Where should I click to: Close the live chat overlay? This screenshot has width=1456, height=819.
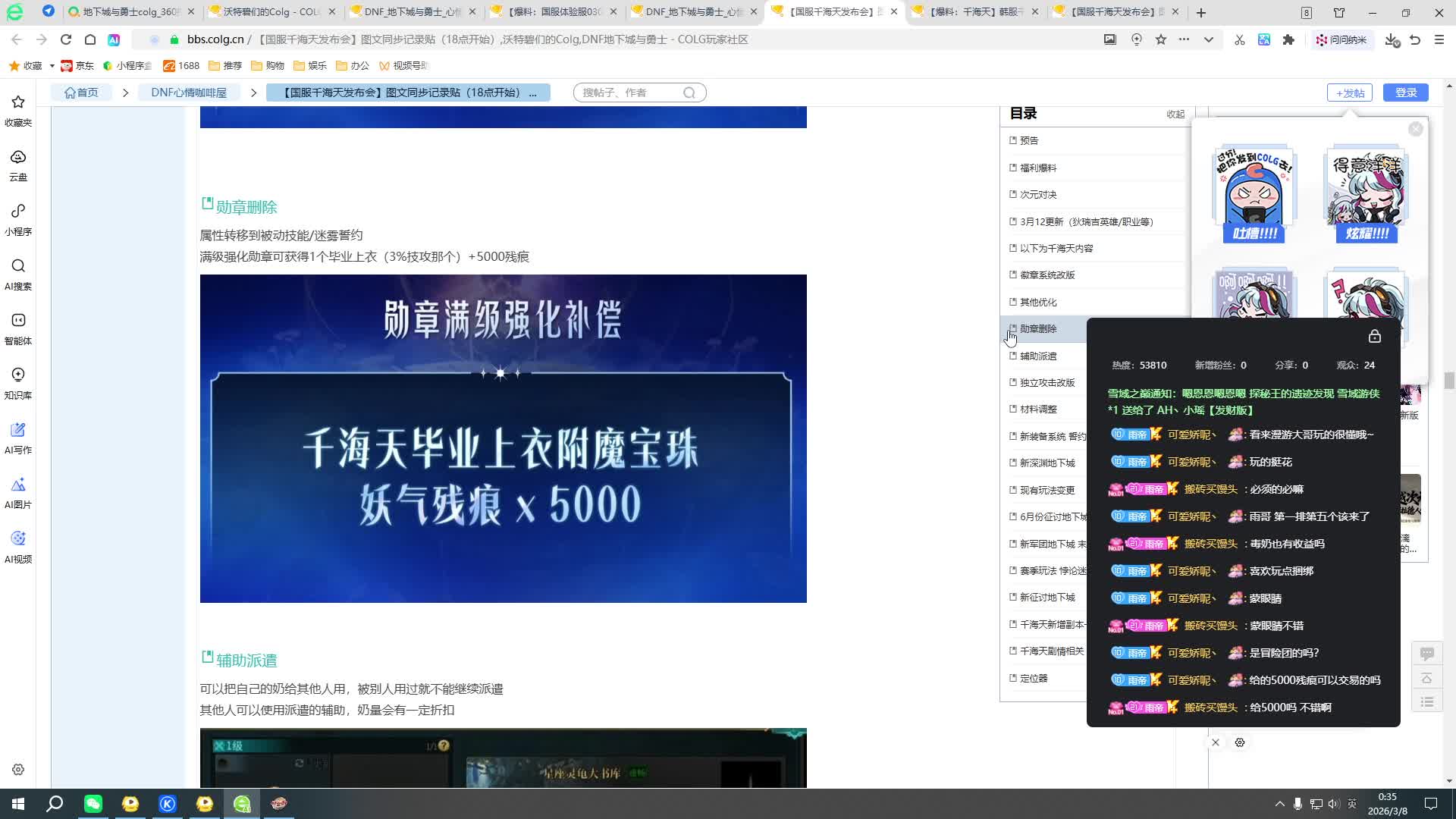click(1215, 742)
